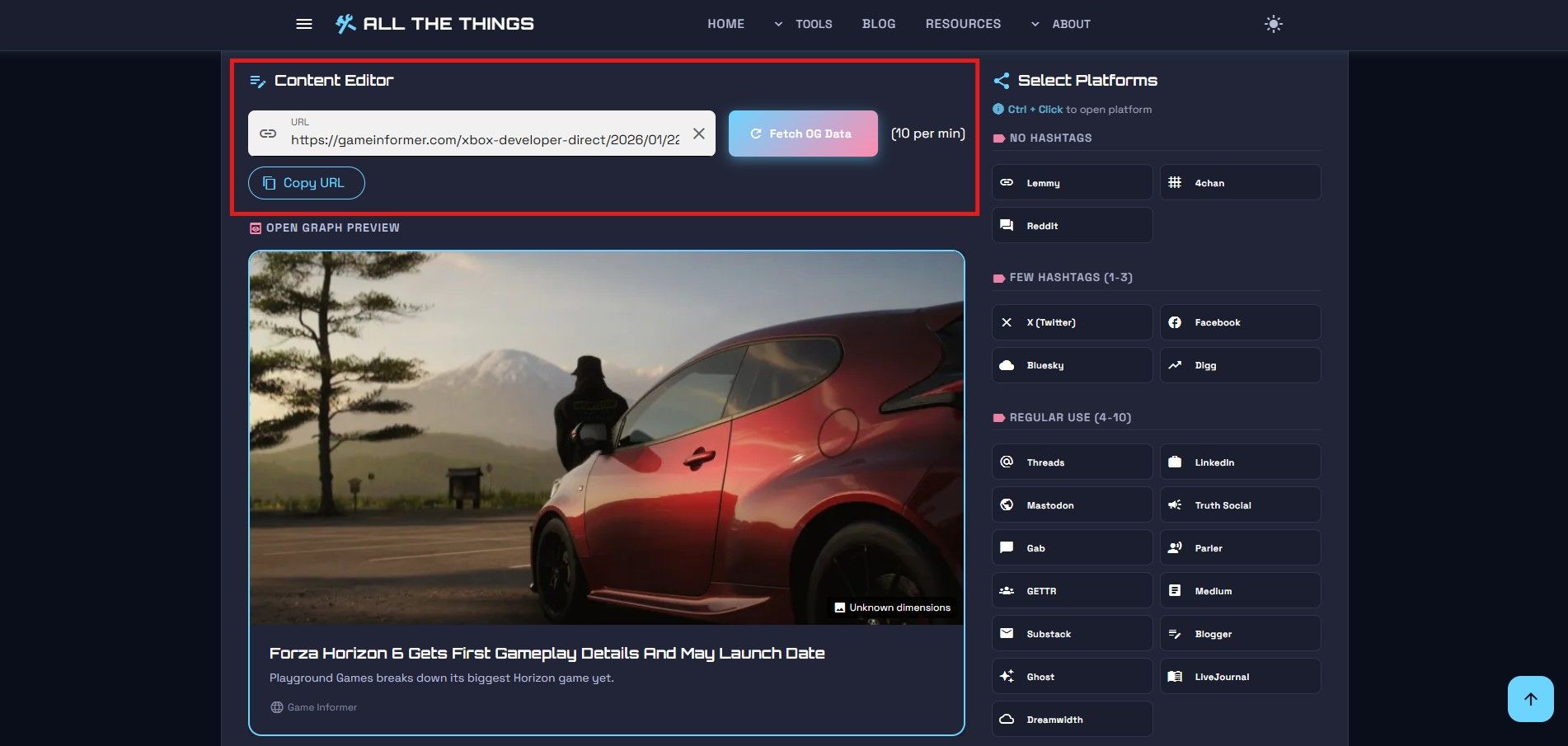Click the Copy URL button

pos(306,182)
